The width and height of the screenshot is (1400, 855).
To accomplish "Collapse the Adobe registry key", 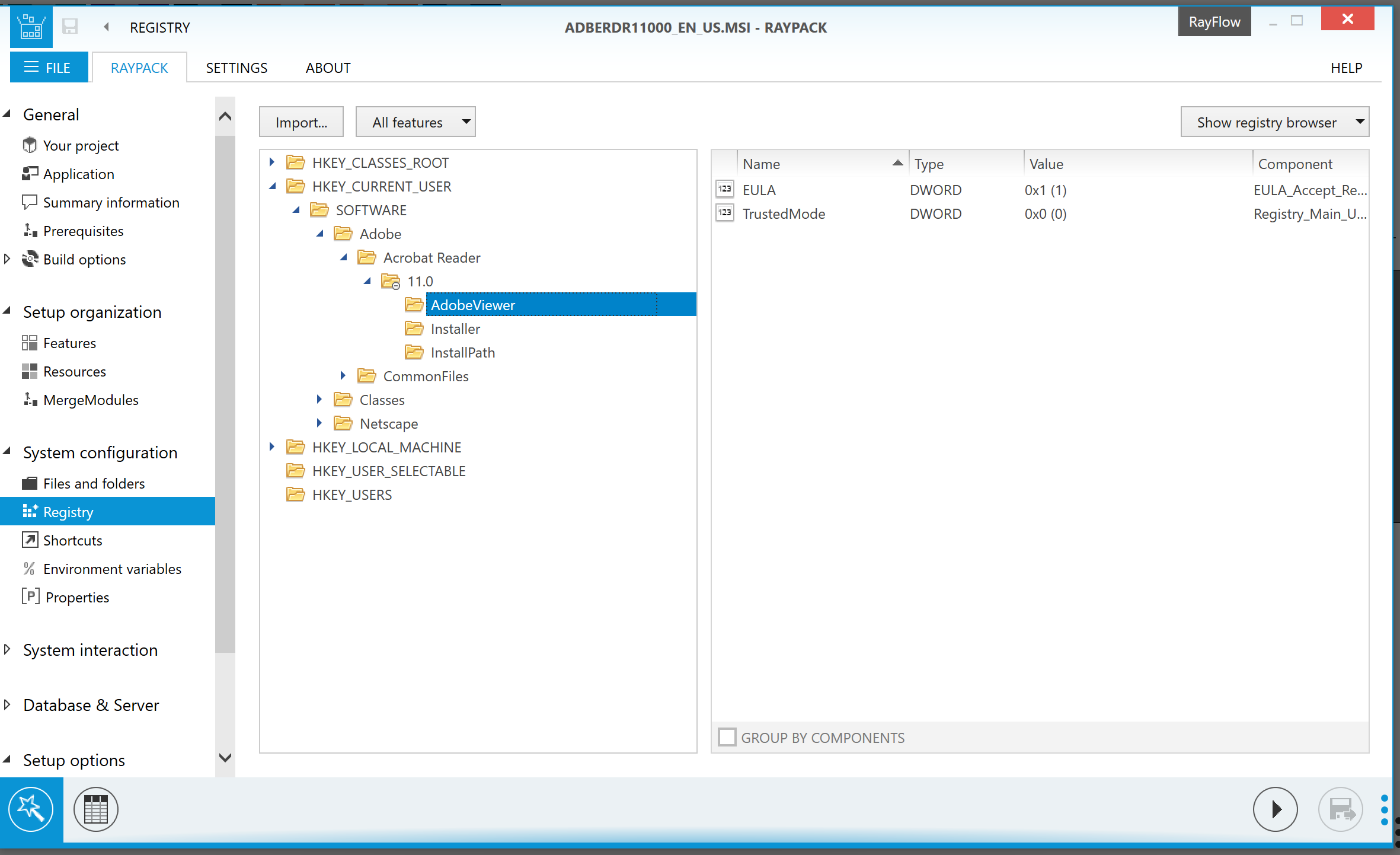I will click(x=321, y=234).
